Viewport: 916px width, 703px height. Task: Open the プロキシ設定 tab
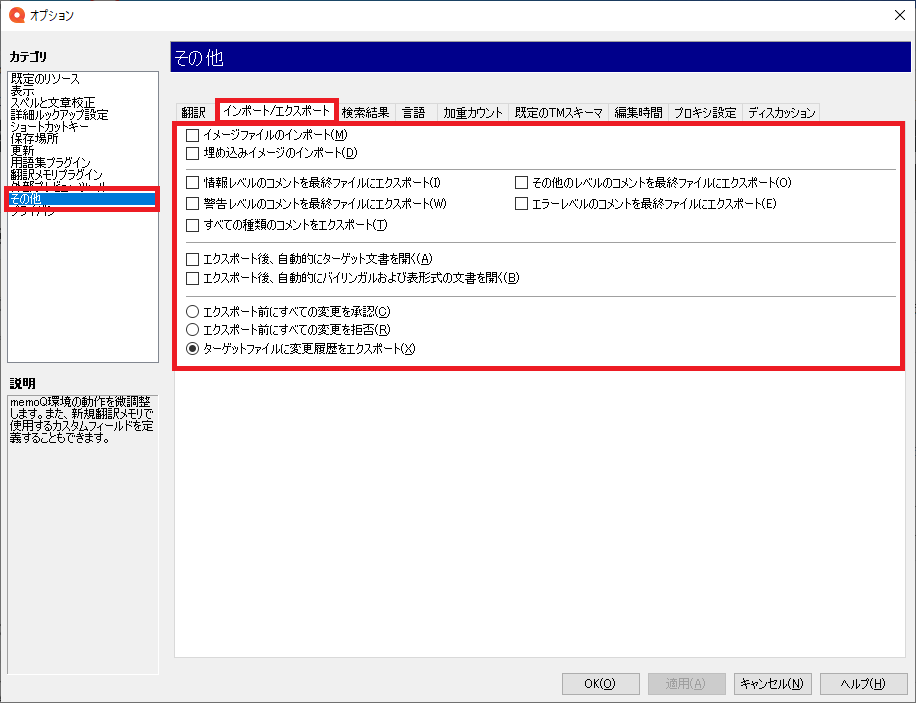[704, 113]
